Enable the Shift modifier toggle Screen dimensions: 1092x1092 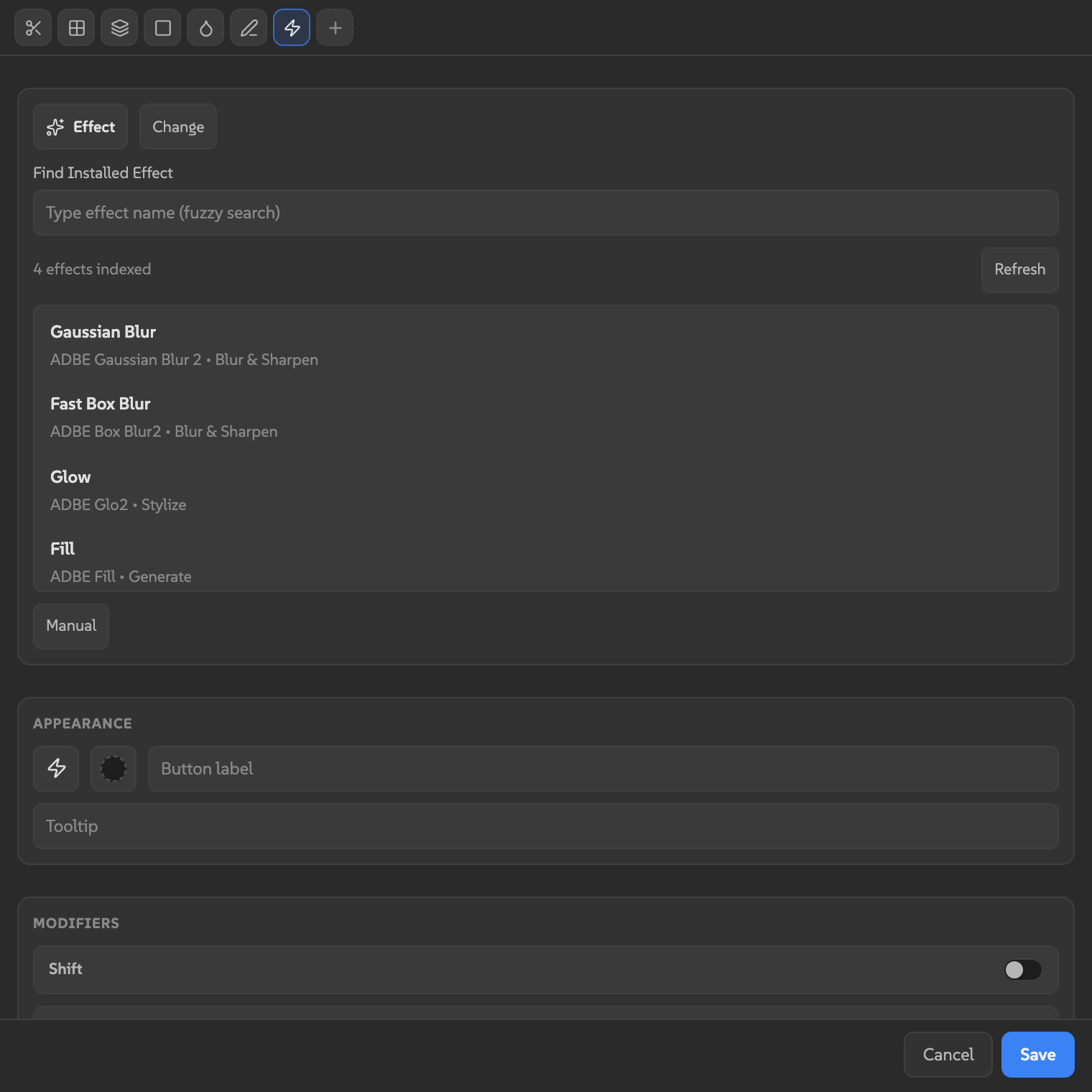coord(1023,970)
